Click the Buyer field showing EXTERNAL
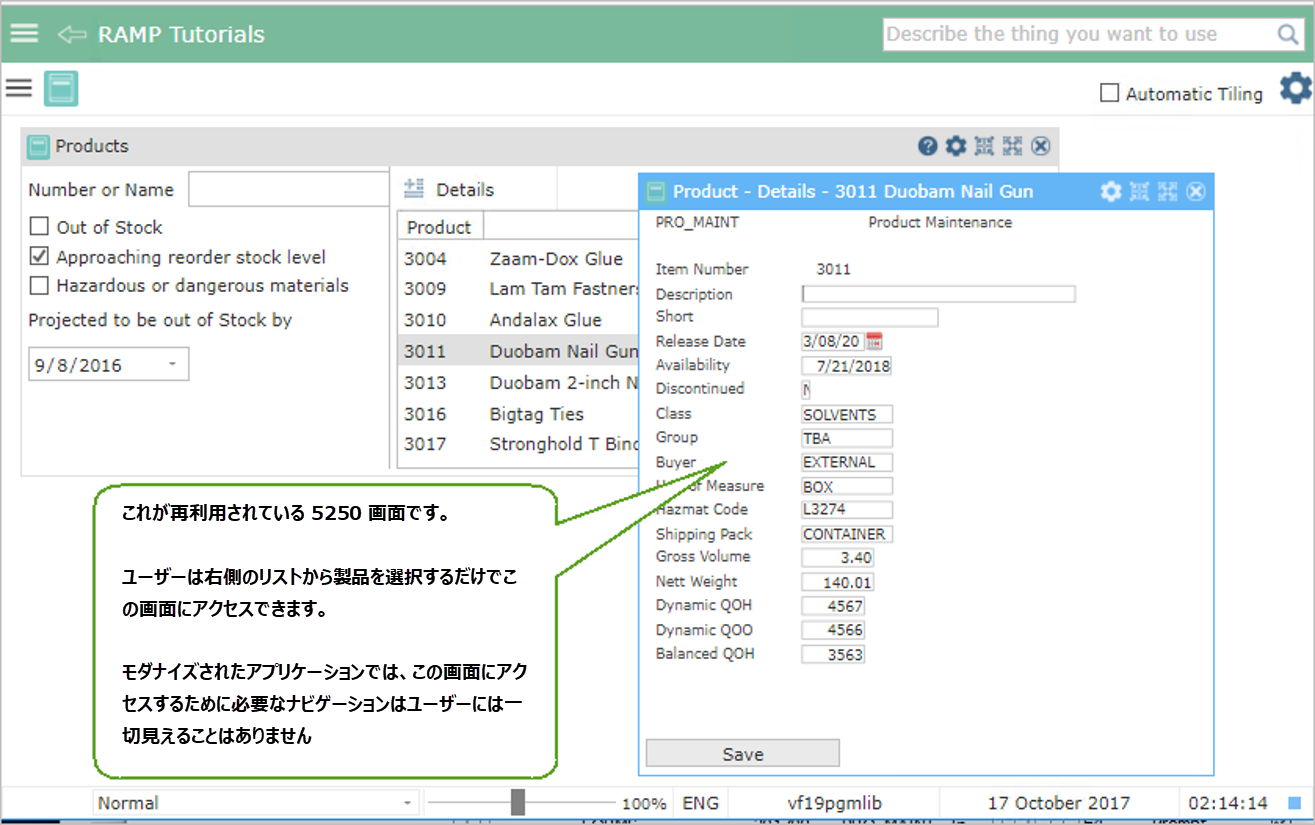This screenshot has width=1315, height=825. coord(847,462)
